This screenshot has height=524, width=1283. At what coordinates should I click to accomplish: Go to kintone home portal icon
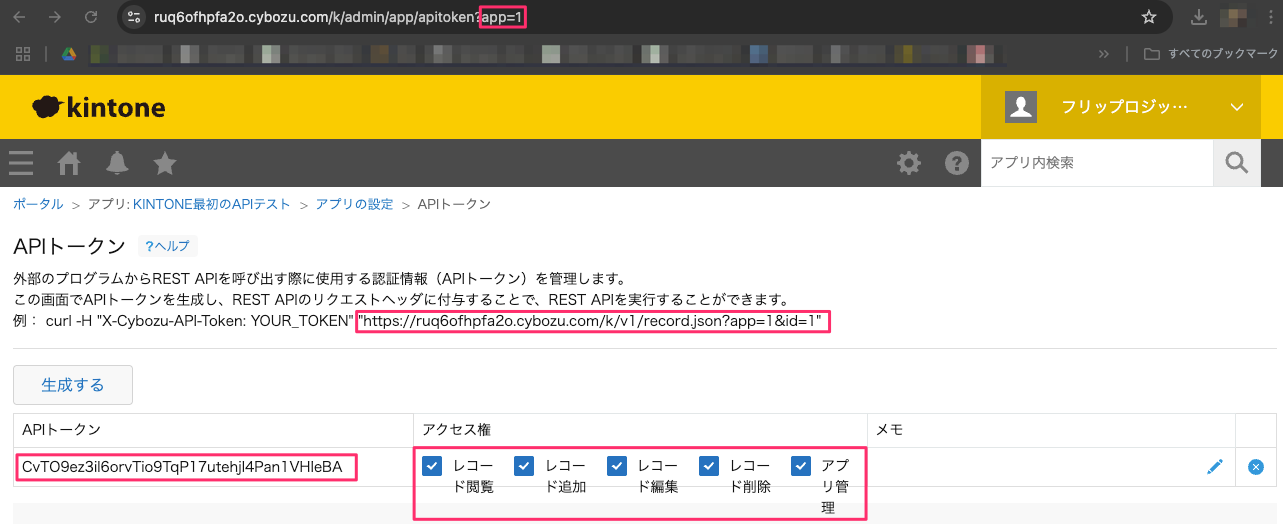pos(69,163)
